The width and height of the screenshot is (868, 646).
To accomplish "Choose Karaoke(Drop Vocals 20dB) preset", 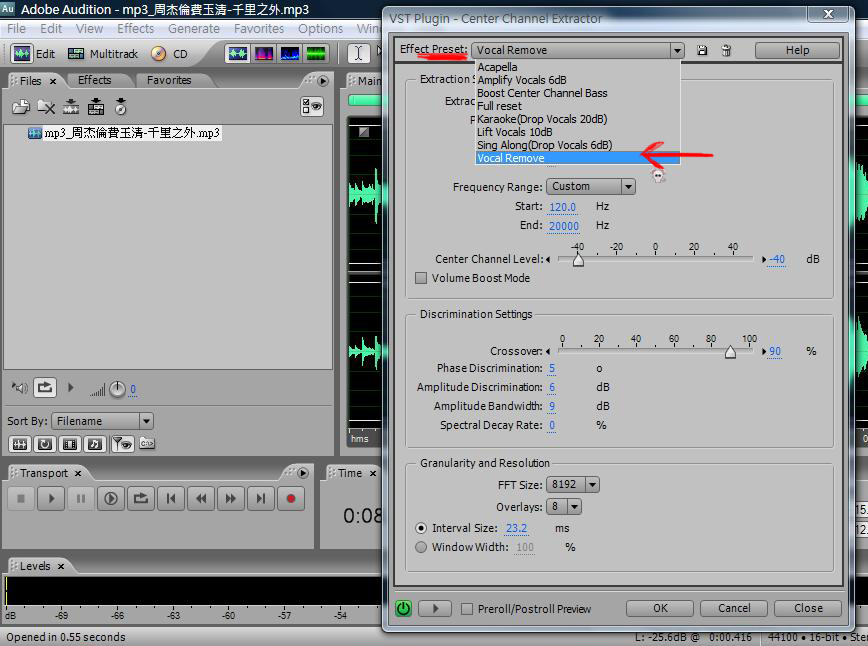I will pyautogui.click(x=578, y=119).
